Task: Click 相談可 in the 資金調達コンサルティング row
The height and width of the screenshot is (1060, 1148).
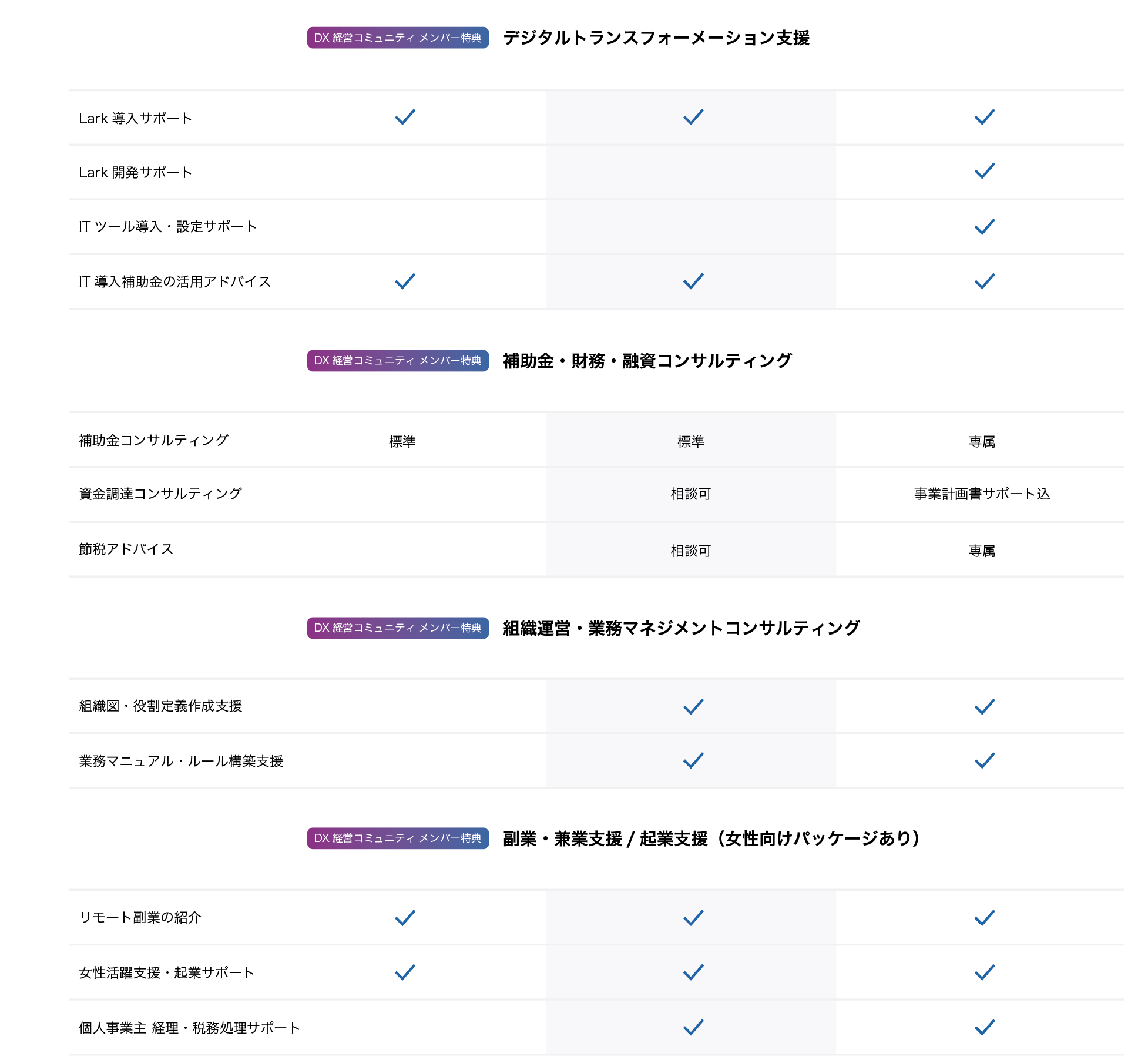Action: 691,494
